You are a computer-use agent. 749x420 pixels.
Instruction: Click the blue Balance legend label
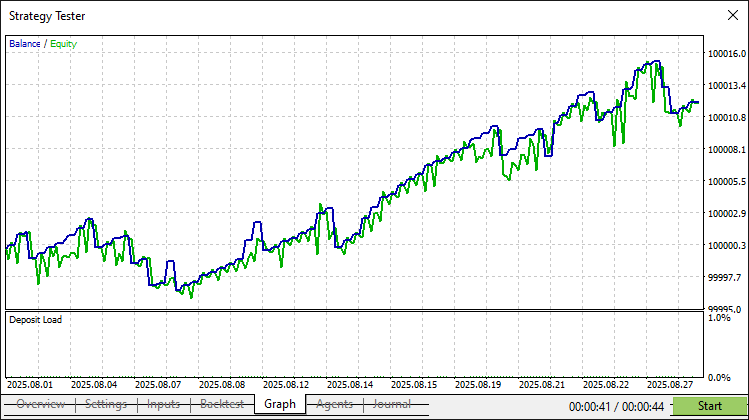tap(25, 44)
